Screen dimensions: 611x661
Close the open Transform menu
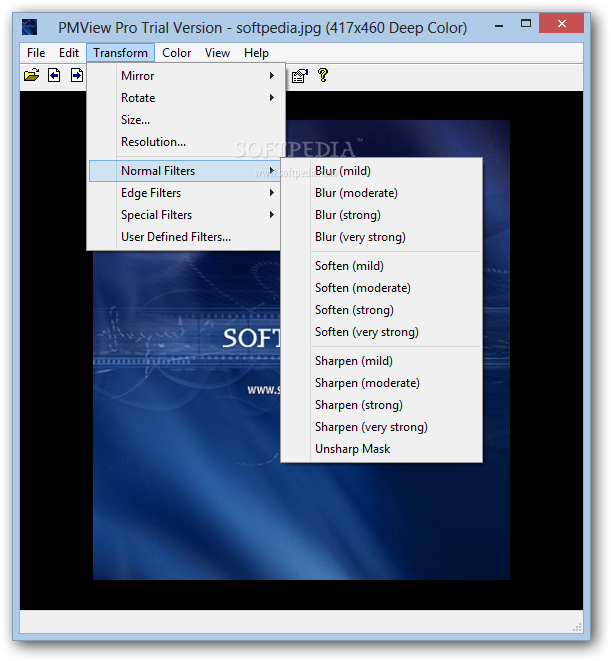coord(121,53)
